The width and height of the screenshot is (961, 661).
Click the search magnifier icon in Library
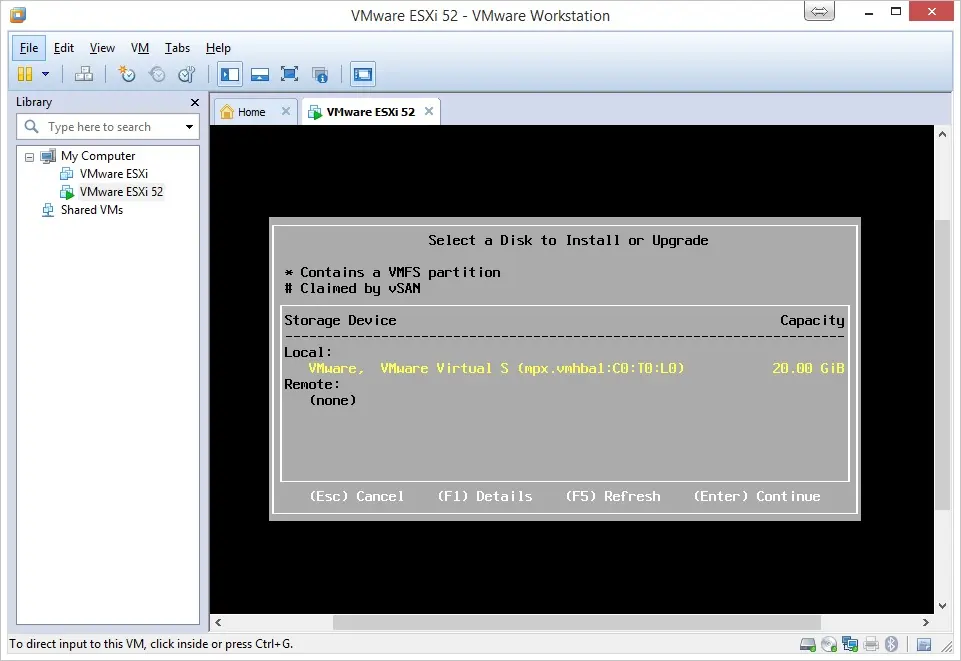31,127
